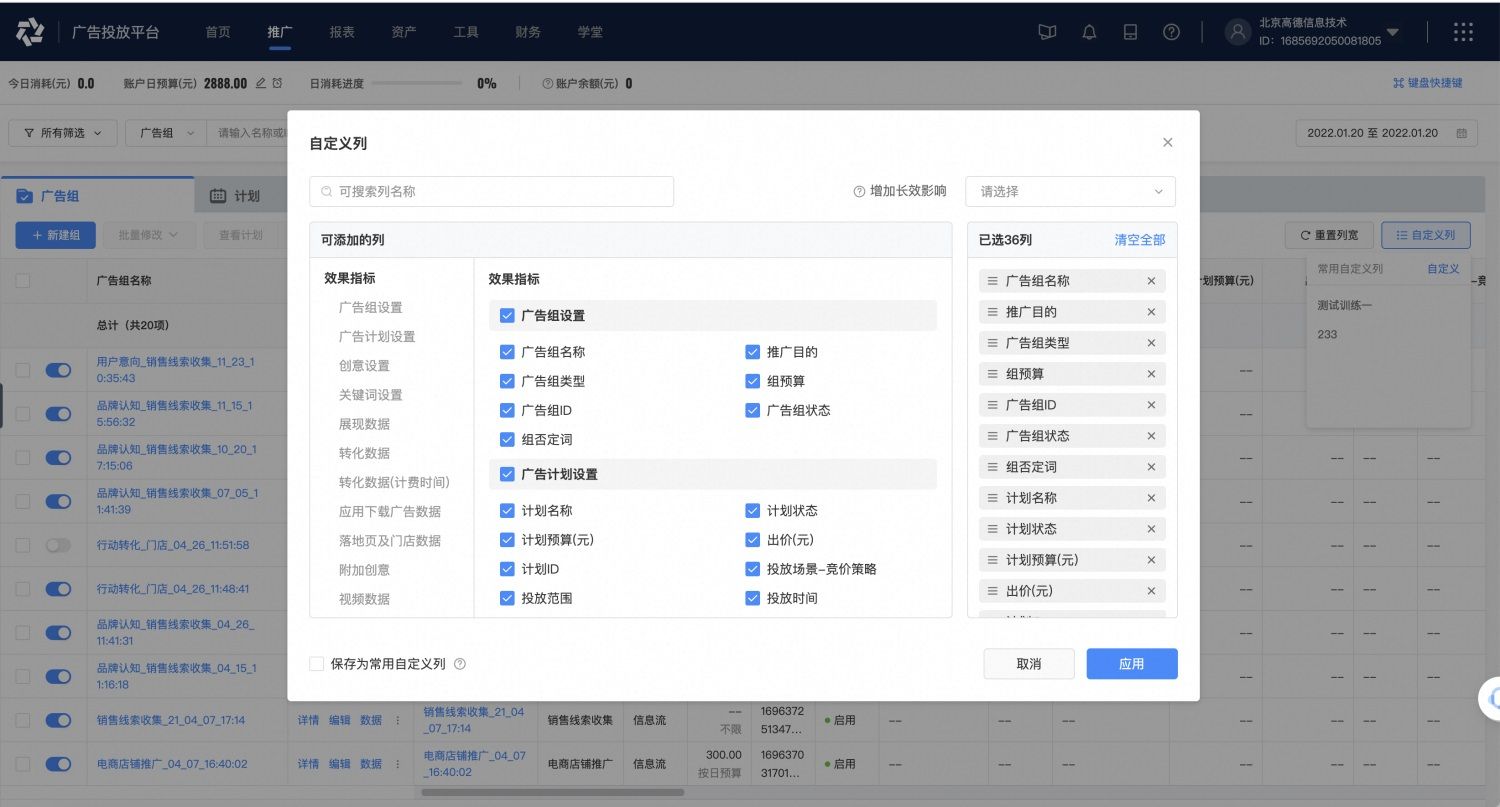This screenshot has width=1500, height=807.
Task: Uncheck the 广告计划设置 group checkbox
Action: [507, 474]
